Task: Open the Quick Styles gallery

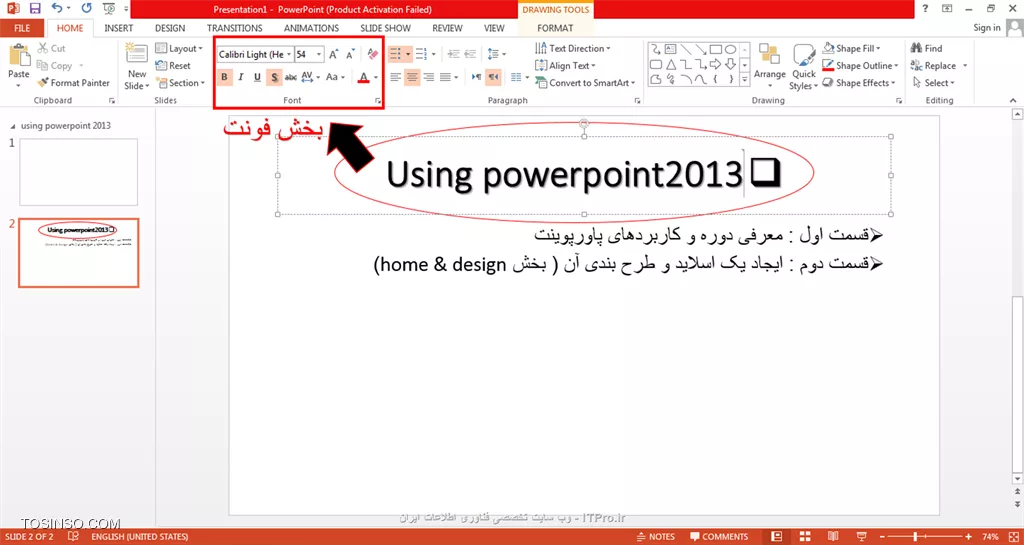Action: tap(803, 66)
